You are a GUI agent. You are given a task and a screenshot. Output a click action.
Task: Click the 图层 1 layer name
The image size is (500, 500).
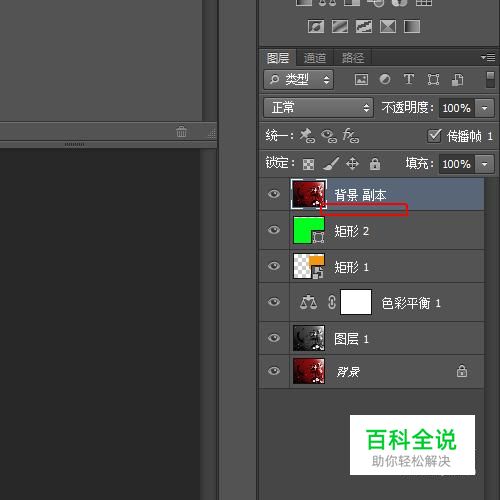click(351, 339)
